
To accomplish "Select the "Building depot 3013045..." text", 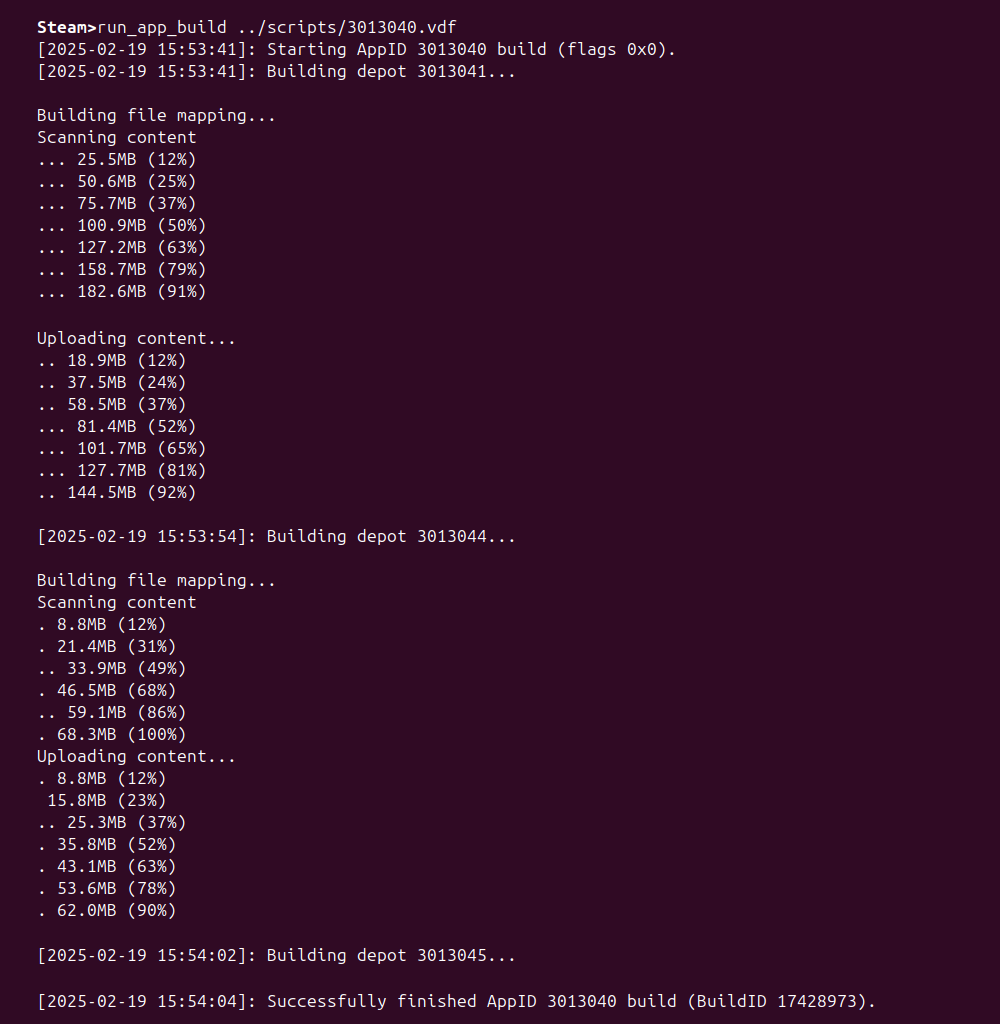I will pyautogui.click(x=391, y=955).
